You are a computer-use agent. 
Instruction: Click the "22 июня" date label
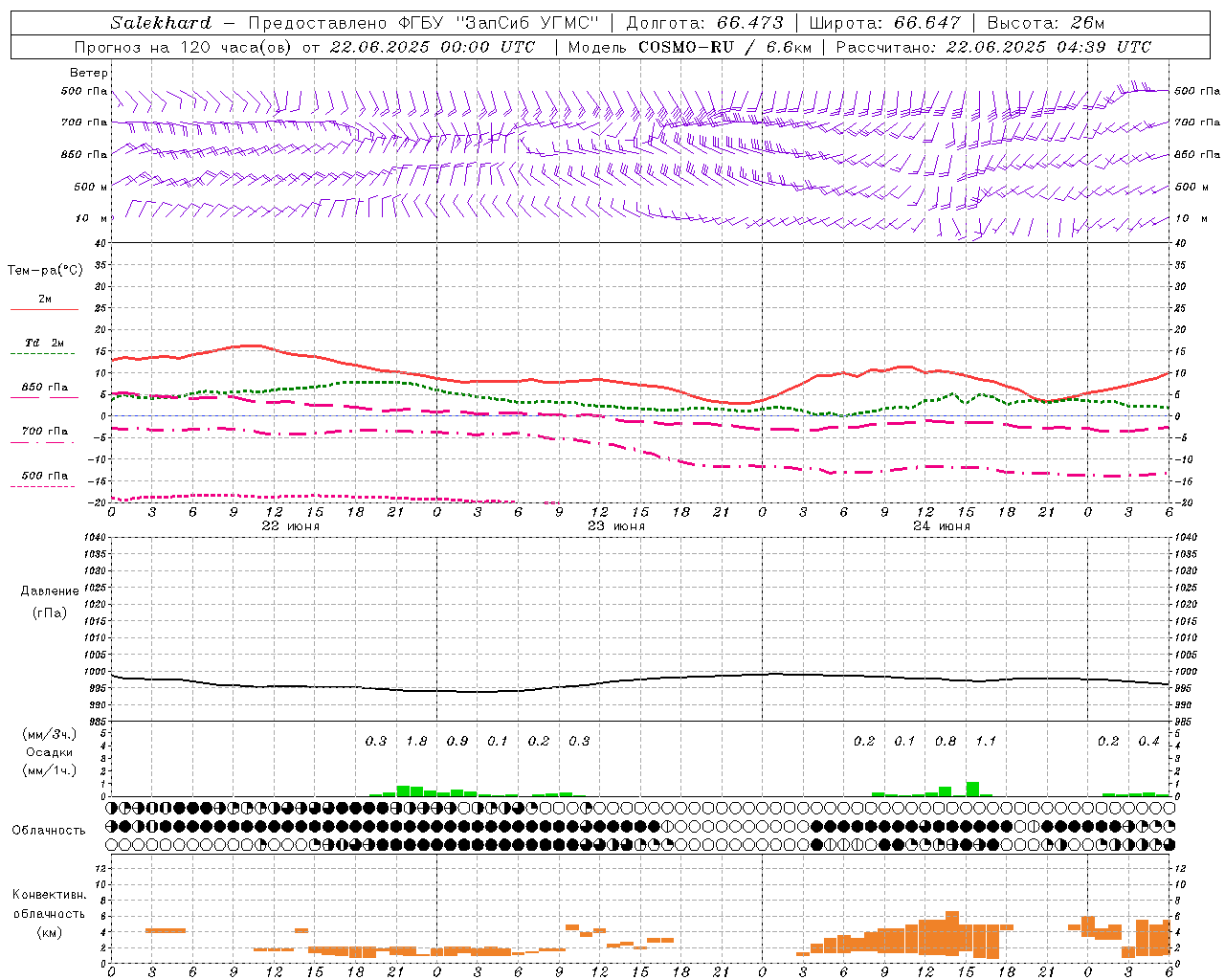pyautogui.click(x=291, y=526)
